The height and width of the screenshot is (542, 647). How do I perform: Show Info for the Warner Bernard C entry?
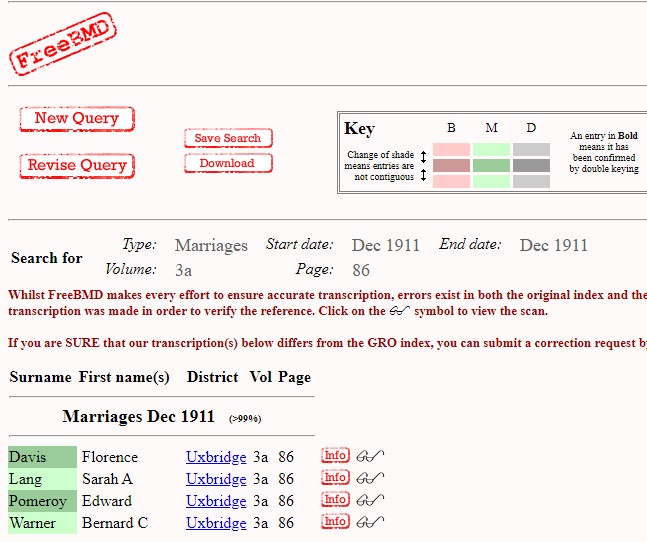335,522
